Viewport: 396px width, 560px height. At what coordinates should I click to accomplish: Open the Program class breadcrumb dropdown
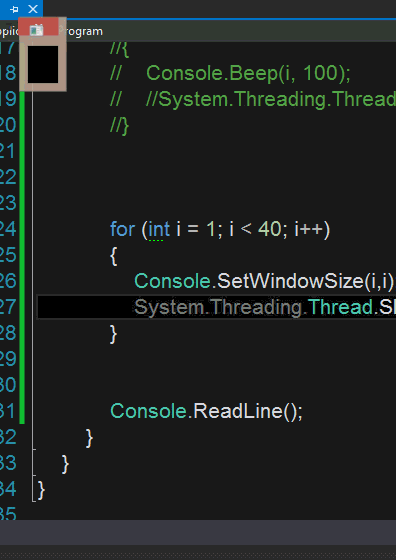[82, 31]
